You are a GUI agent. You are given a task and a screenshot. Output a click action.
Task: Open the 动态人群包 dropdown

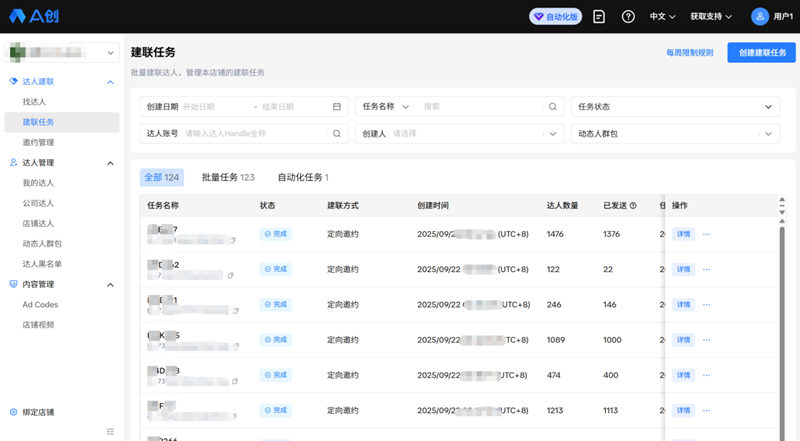pos(675,133)
